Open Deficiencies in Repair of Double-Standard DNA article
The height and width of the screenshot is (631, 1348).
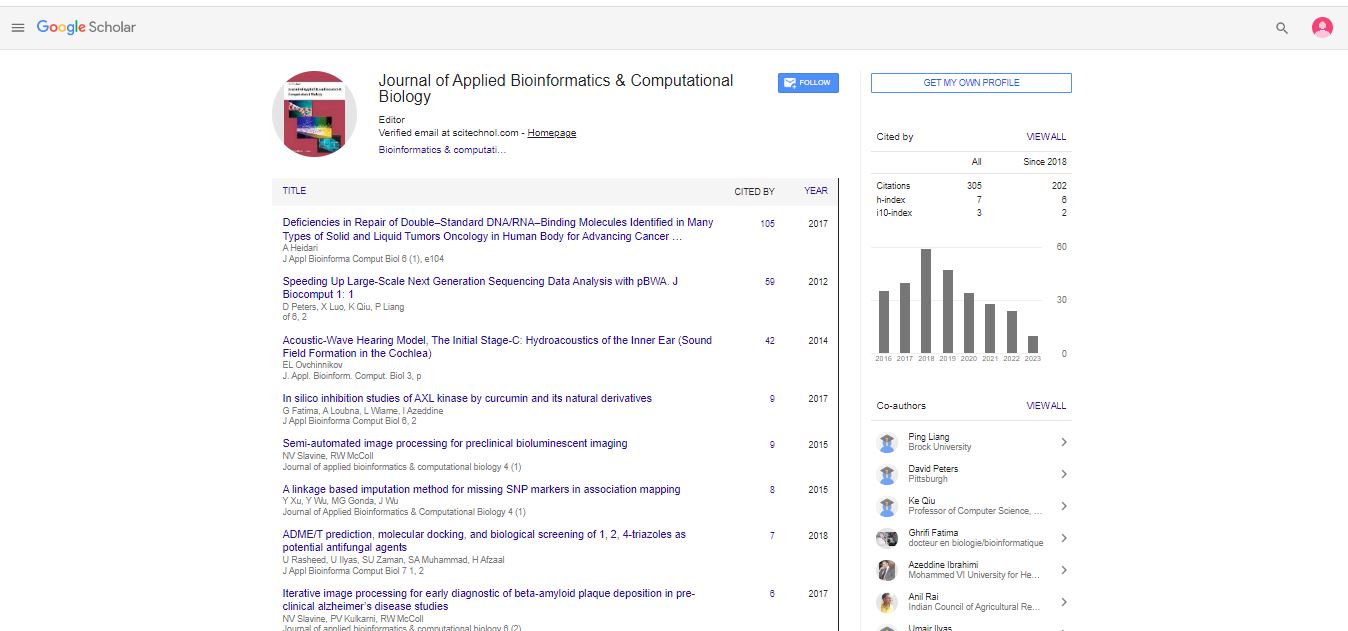(x=498, y=230)
